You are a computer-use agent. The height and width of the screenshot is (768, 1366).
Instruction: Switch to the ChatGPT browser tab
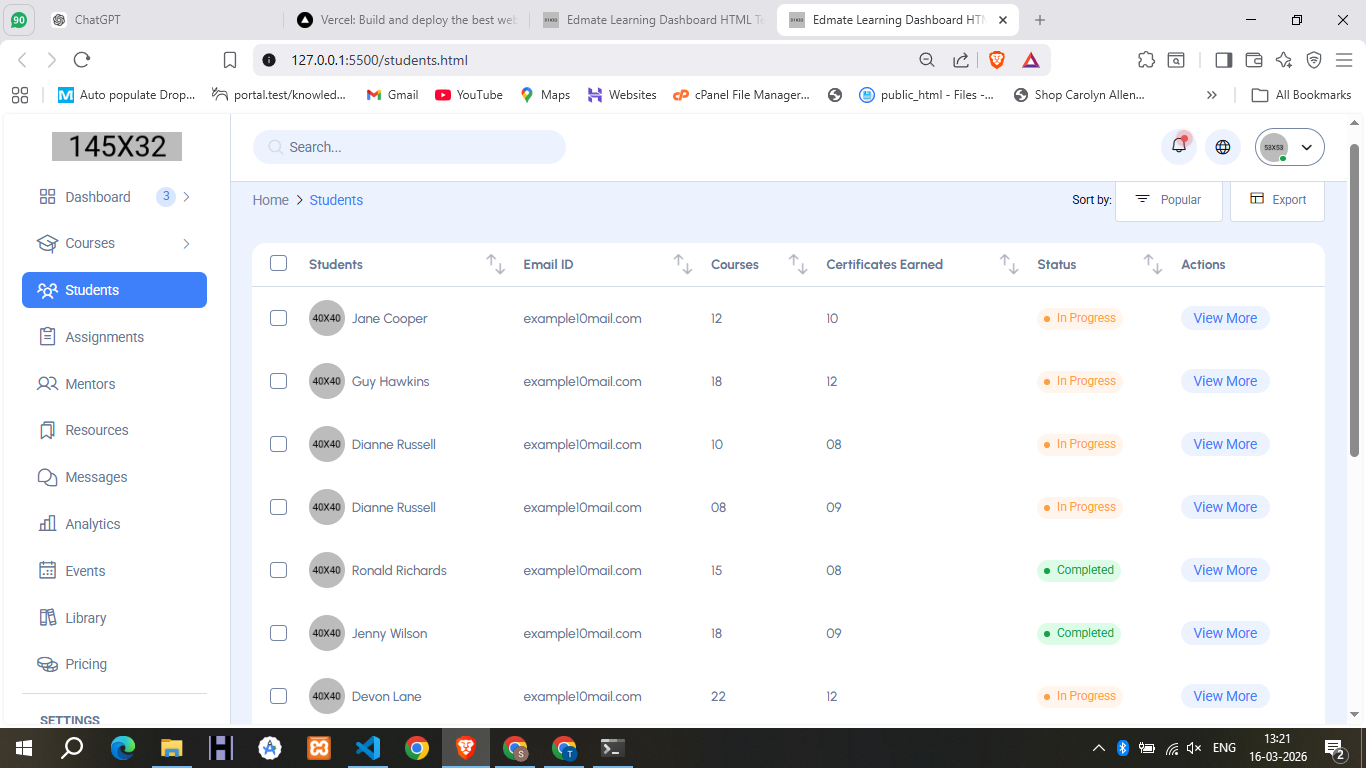pyautogui.click(x=150, y=20)
